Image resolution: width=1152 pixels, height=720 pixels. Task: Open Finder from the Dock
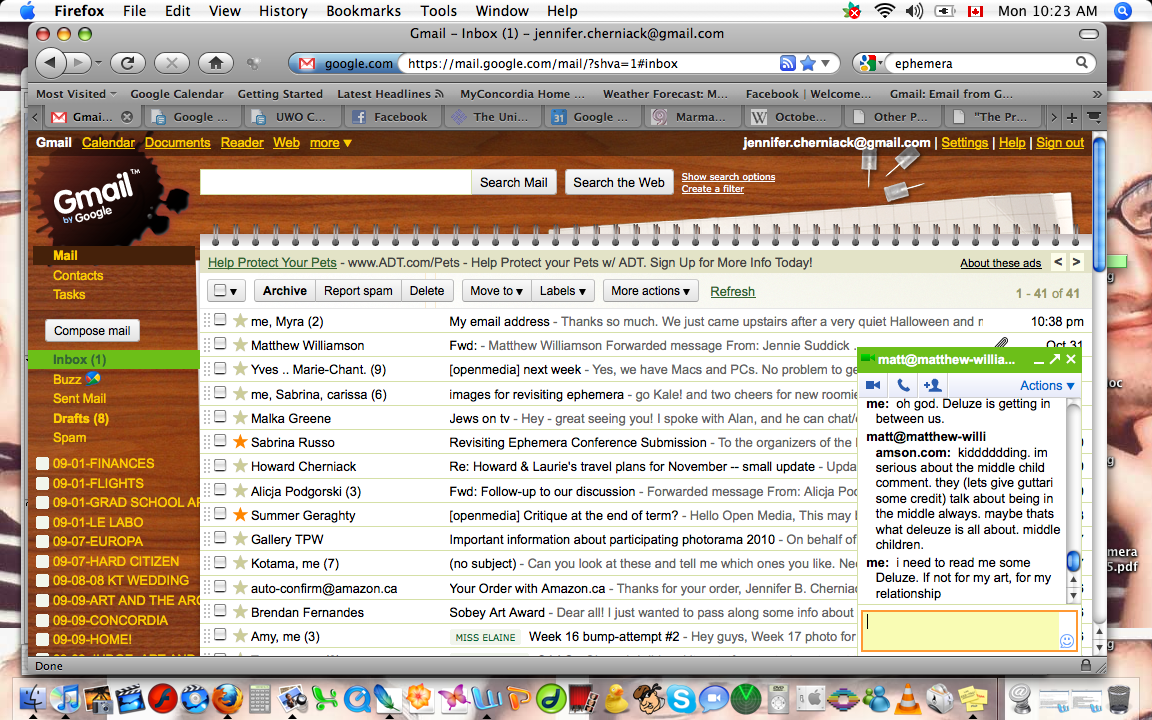(x=32, y=698)
